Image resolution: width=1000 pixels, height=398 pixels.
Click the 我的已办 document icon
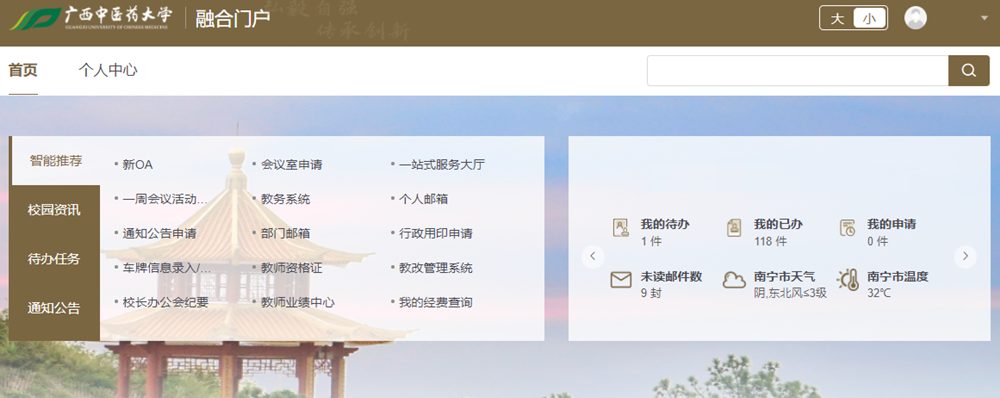click(x=734, y=228)
